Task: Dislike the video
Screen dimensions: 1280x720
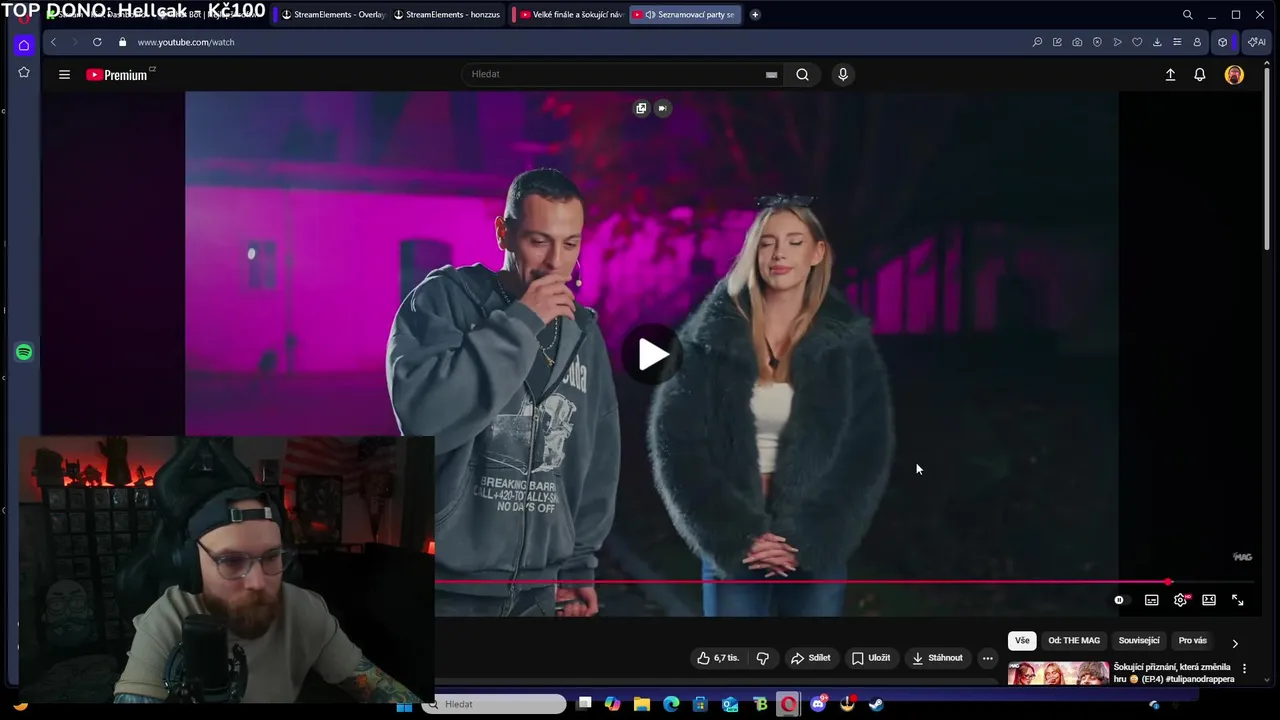Action: coord(763,658)
